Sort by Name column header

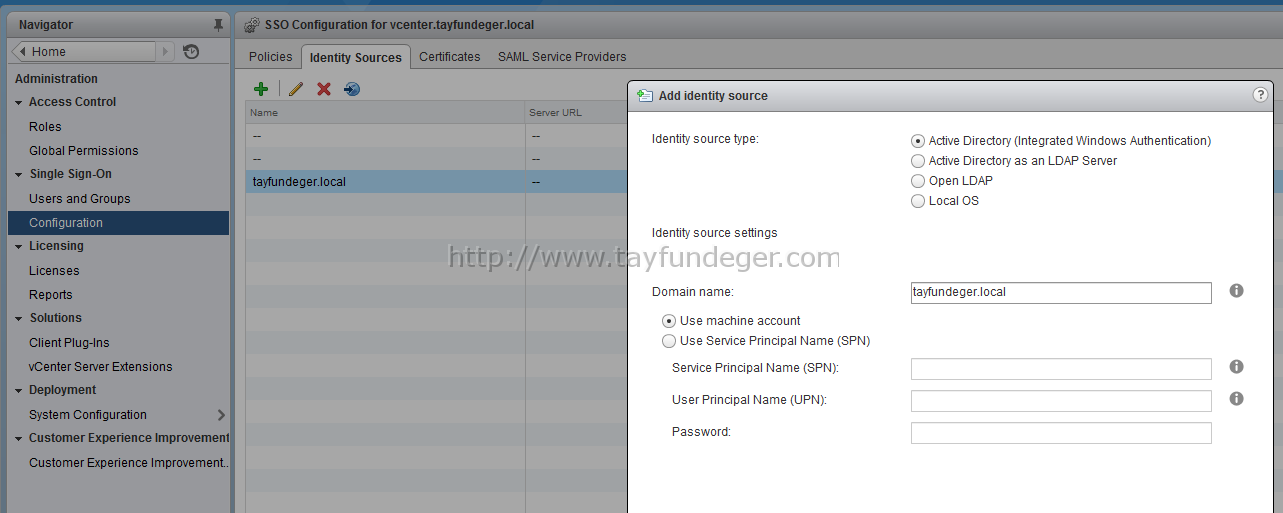pyautogui.click(x=385, y=112)
